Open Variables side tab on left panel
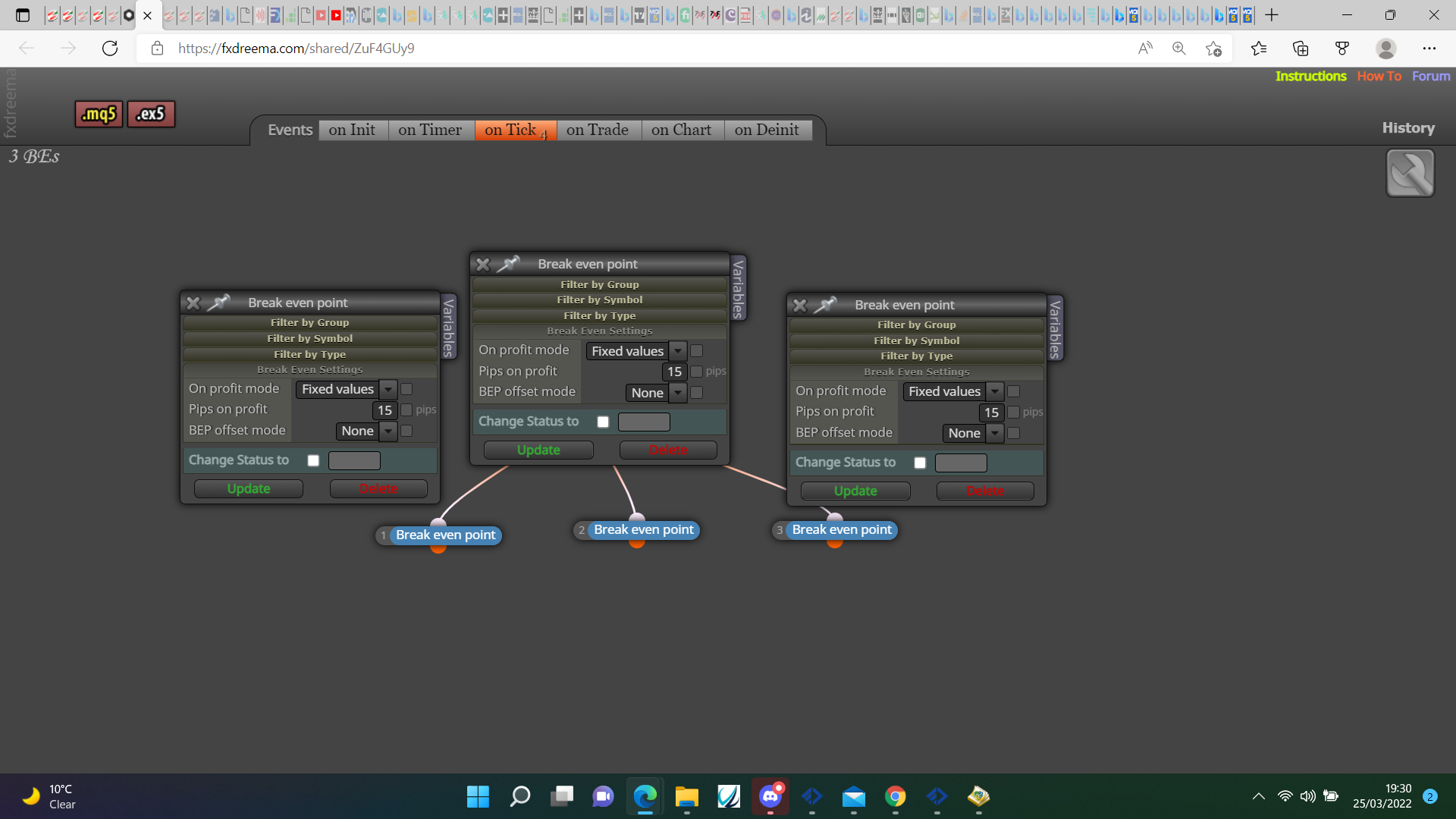 click(x=449, y=327)
